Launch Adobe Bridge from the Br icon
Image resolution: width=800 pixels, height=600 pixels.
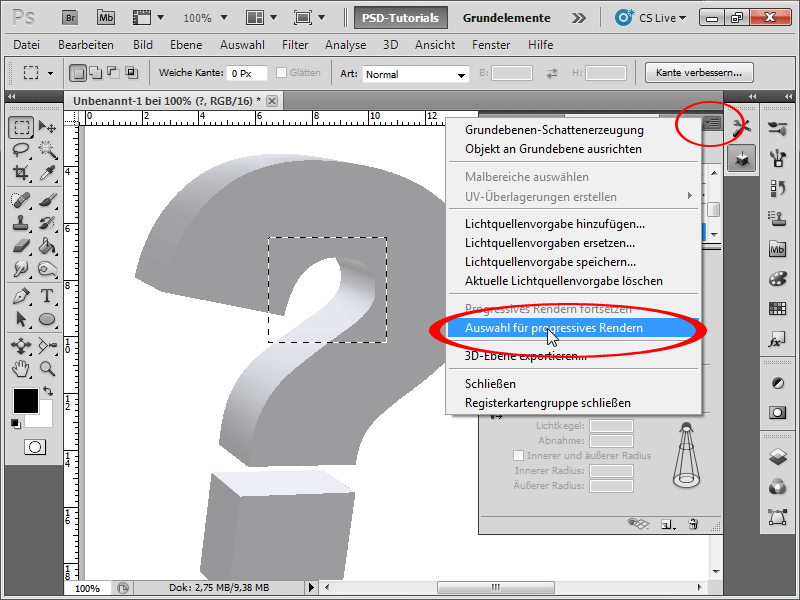(x=70, y=18)
